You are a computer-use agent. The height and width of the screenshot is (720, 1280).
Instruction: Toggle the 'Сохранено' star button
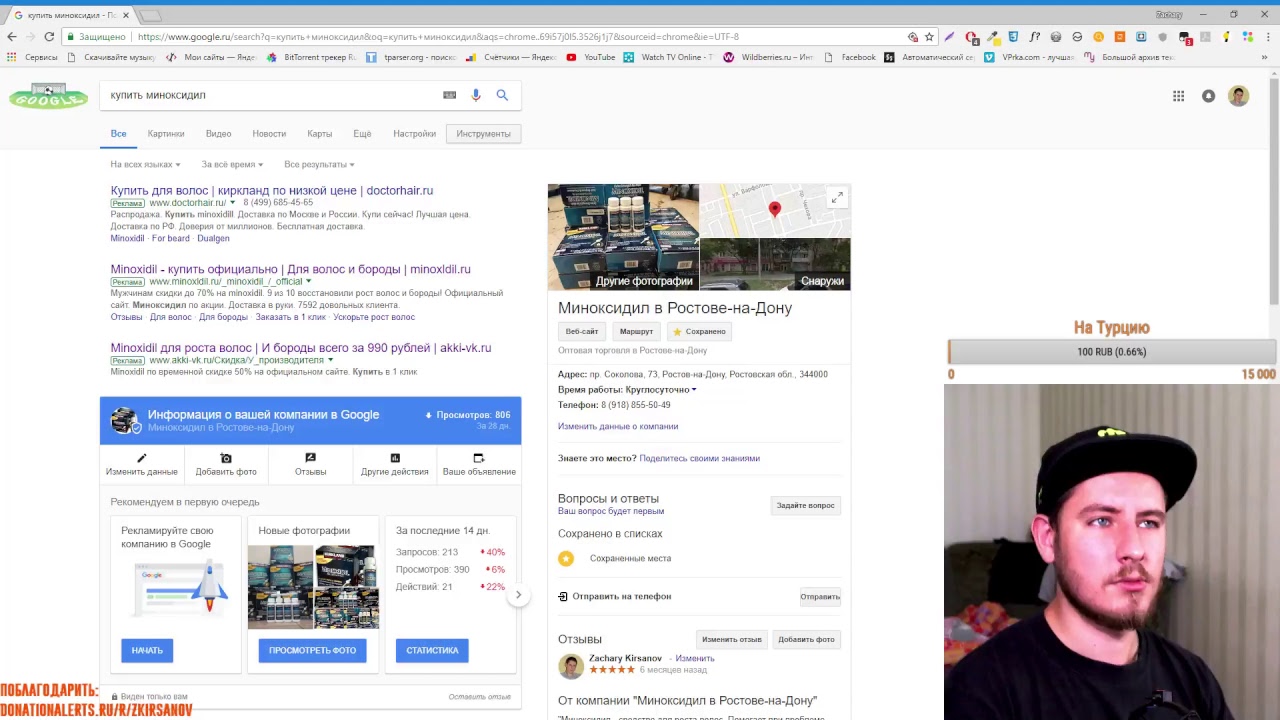click(x=699, y=331)
